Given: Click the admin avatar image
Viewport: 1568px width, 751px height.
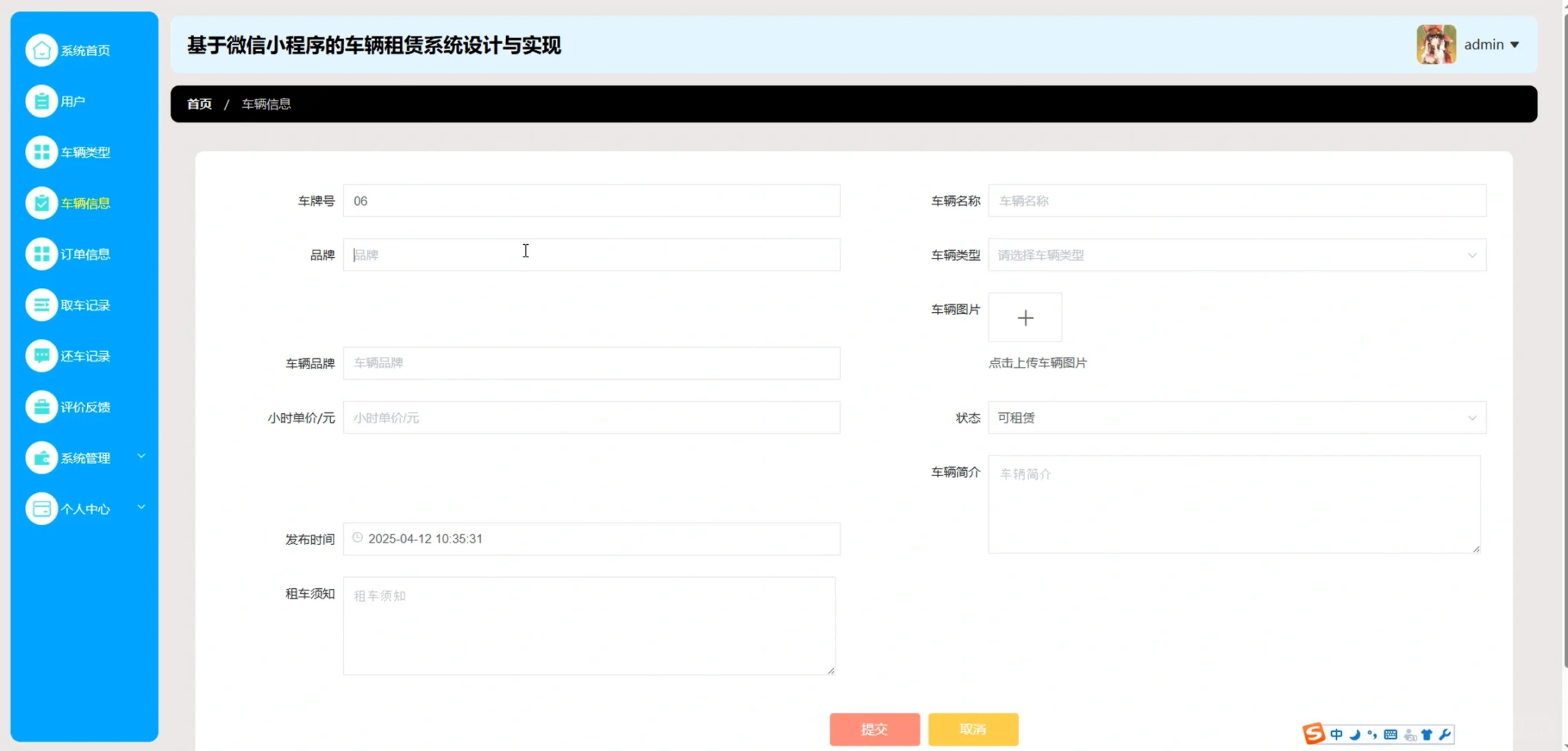Looking at the screenshot, I should [x=1436, y=44].
